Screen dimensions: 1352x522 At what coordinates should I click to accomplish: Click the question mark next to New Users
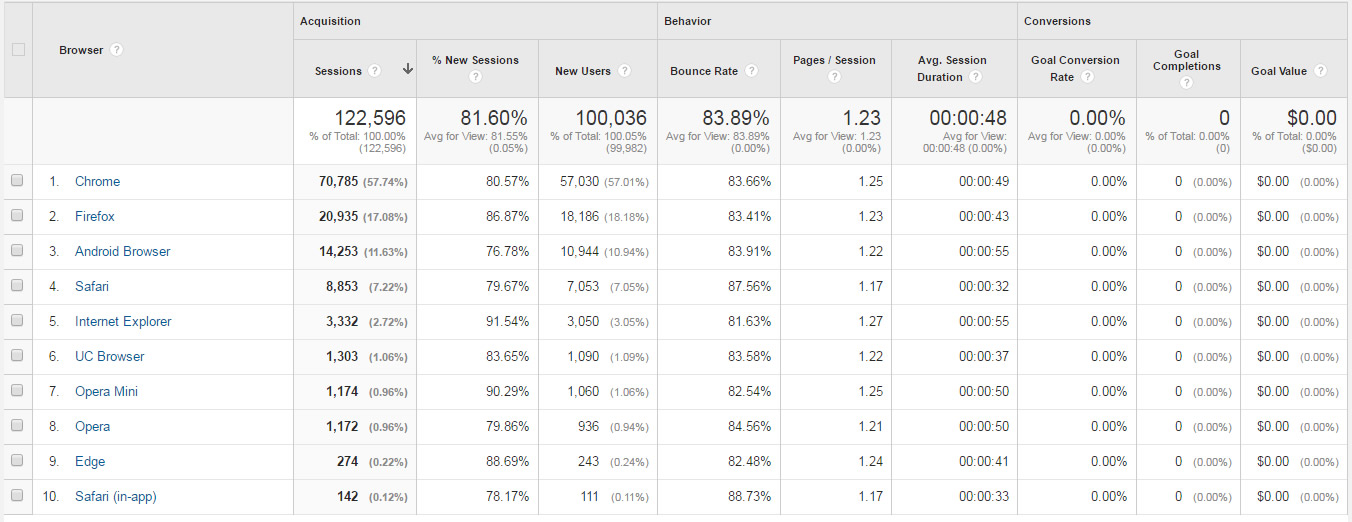(x=624, y=71)
